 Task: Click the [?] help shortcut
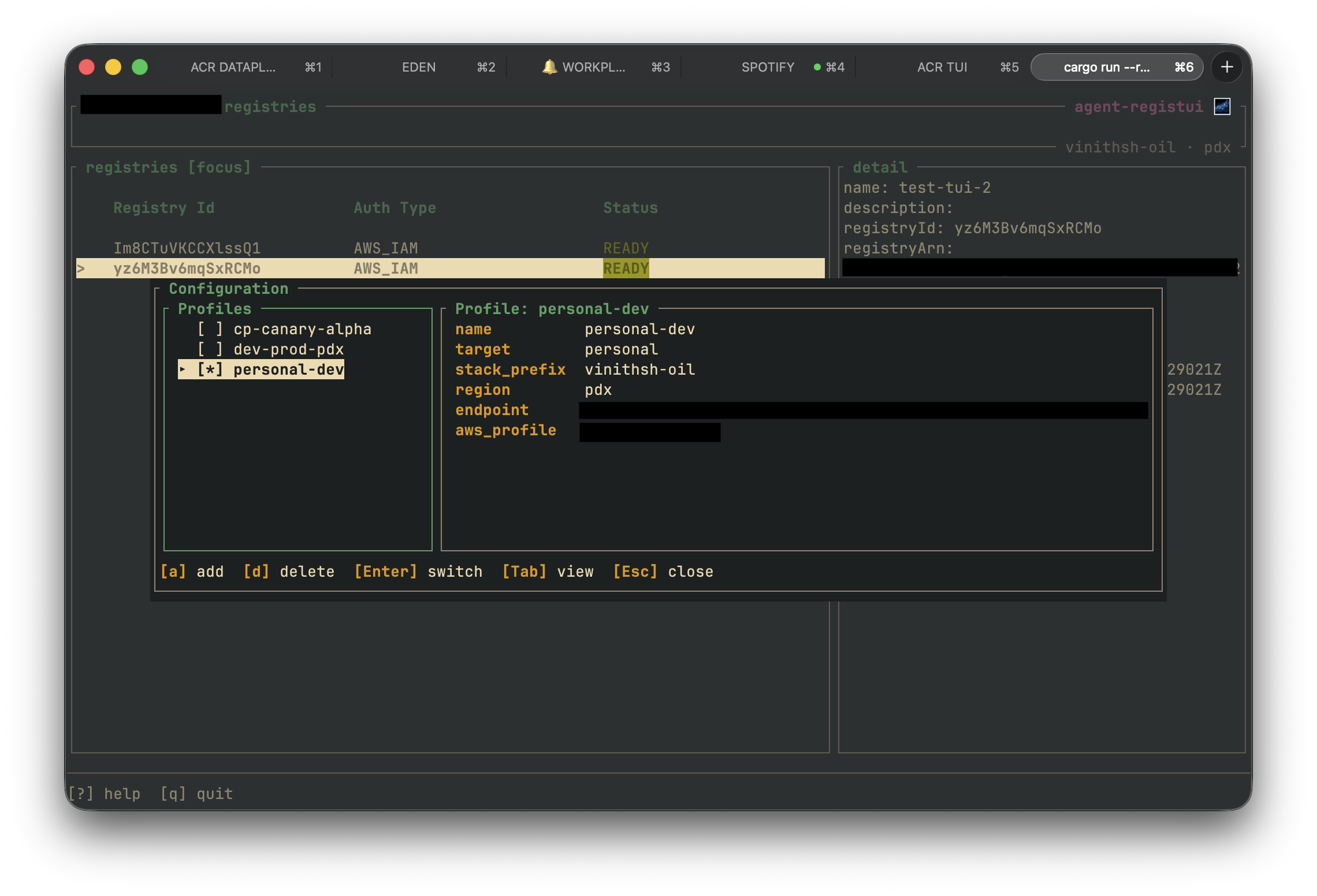104,794
